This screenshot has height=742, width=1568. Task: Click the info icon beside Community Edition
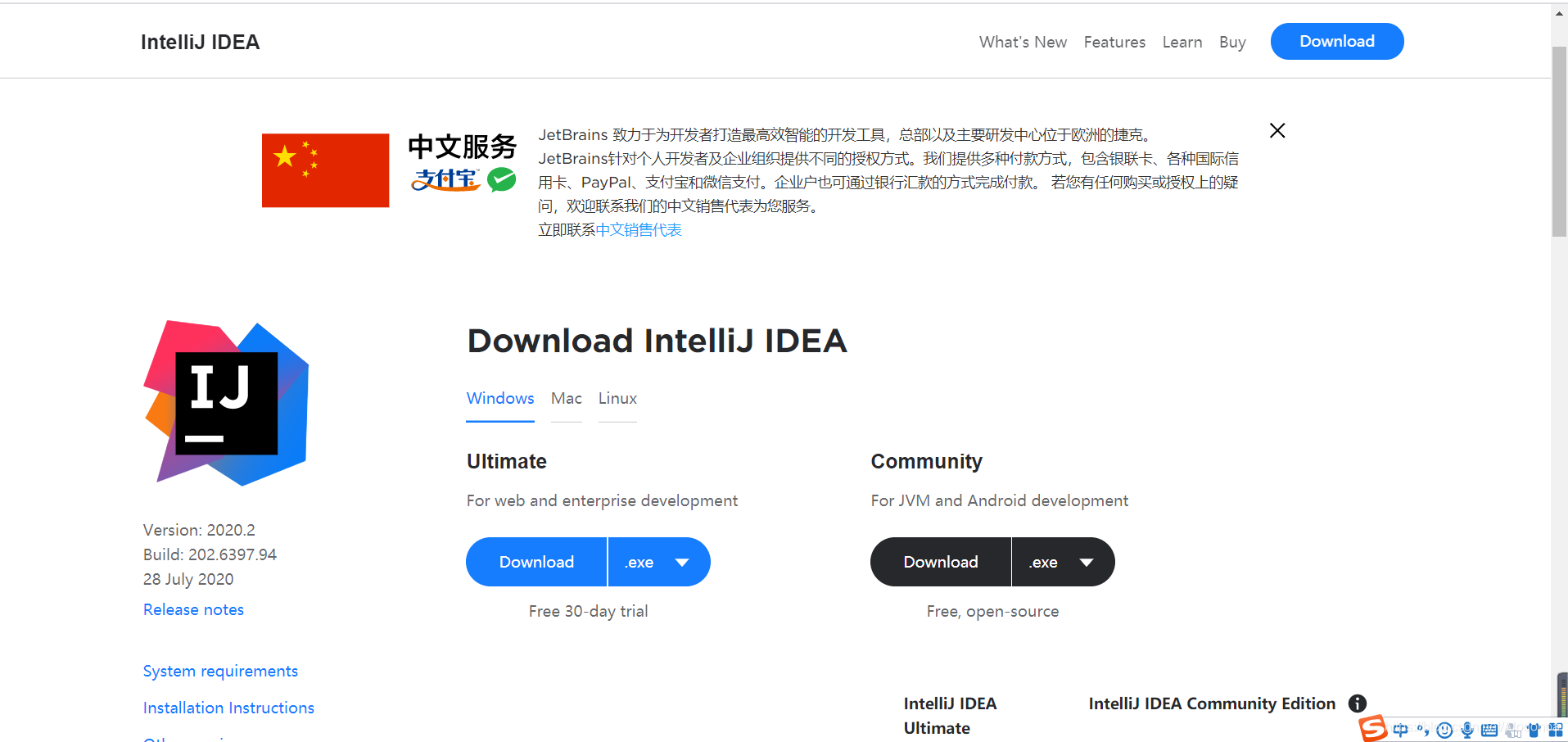tap(1358, 704)
